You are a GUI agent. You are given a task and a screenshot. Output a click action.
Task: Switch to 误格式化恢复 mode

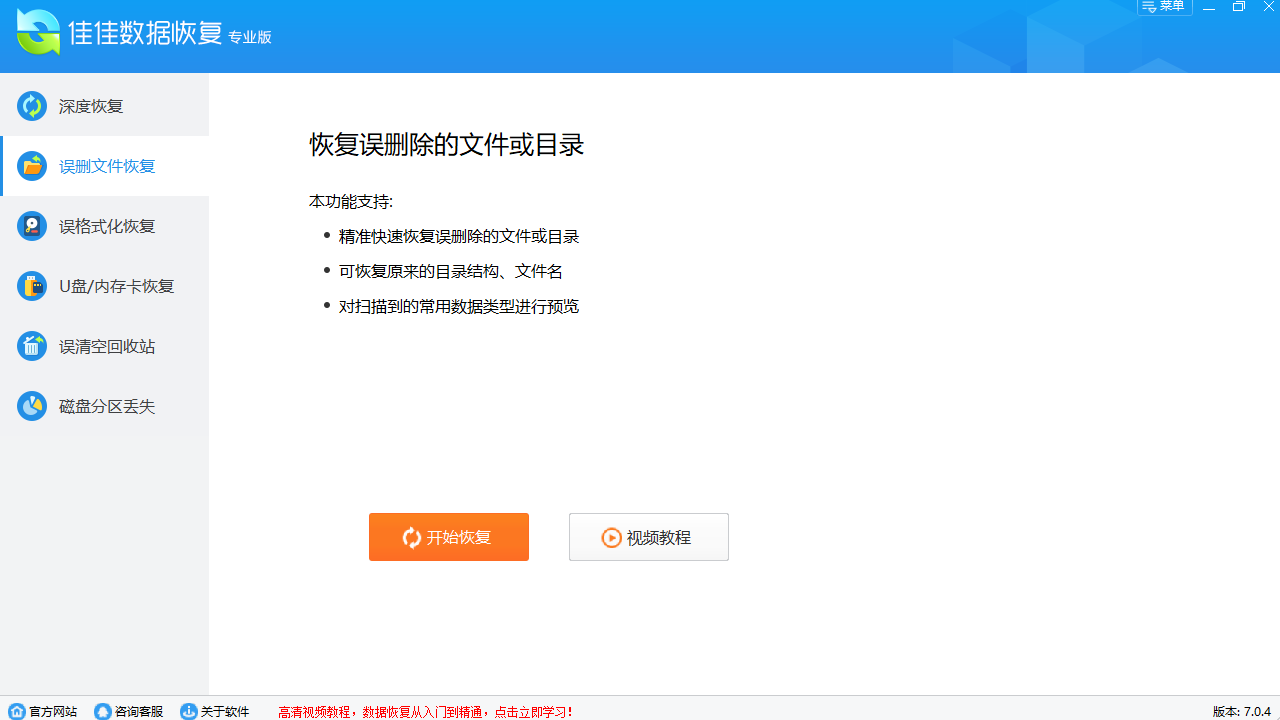[x=104, y=226]
